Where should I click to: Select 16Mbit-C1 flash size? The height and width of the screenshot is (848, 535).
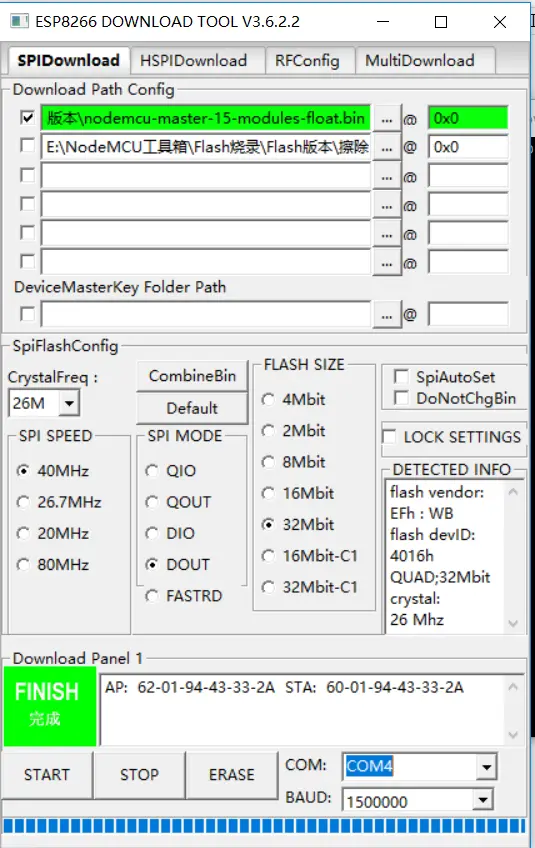[268, 556]
